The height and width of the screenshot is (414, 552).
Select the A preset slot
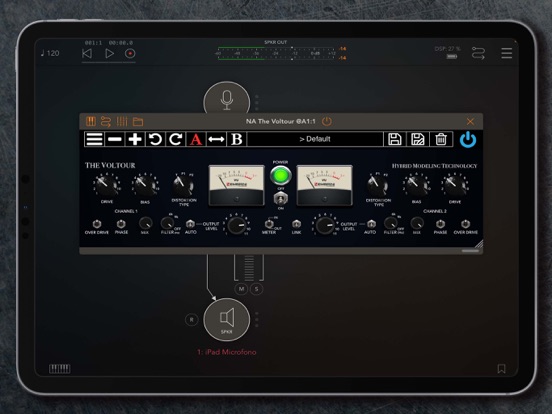196,139
